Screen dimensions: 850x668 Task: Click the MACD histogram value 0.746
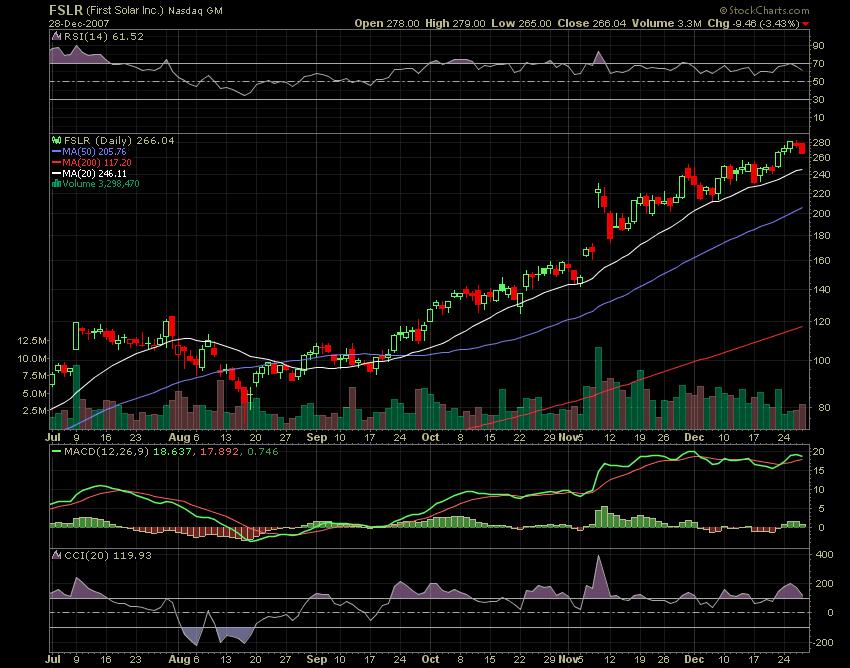262,451
